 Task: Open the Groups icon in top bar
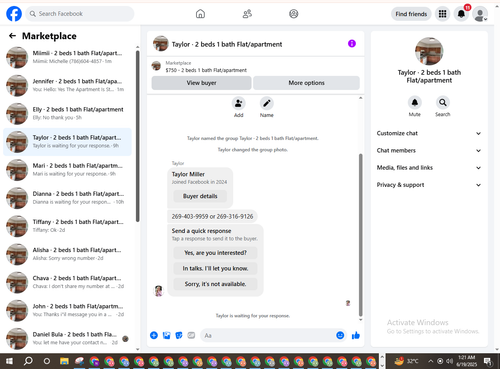(x=294, y=14)
